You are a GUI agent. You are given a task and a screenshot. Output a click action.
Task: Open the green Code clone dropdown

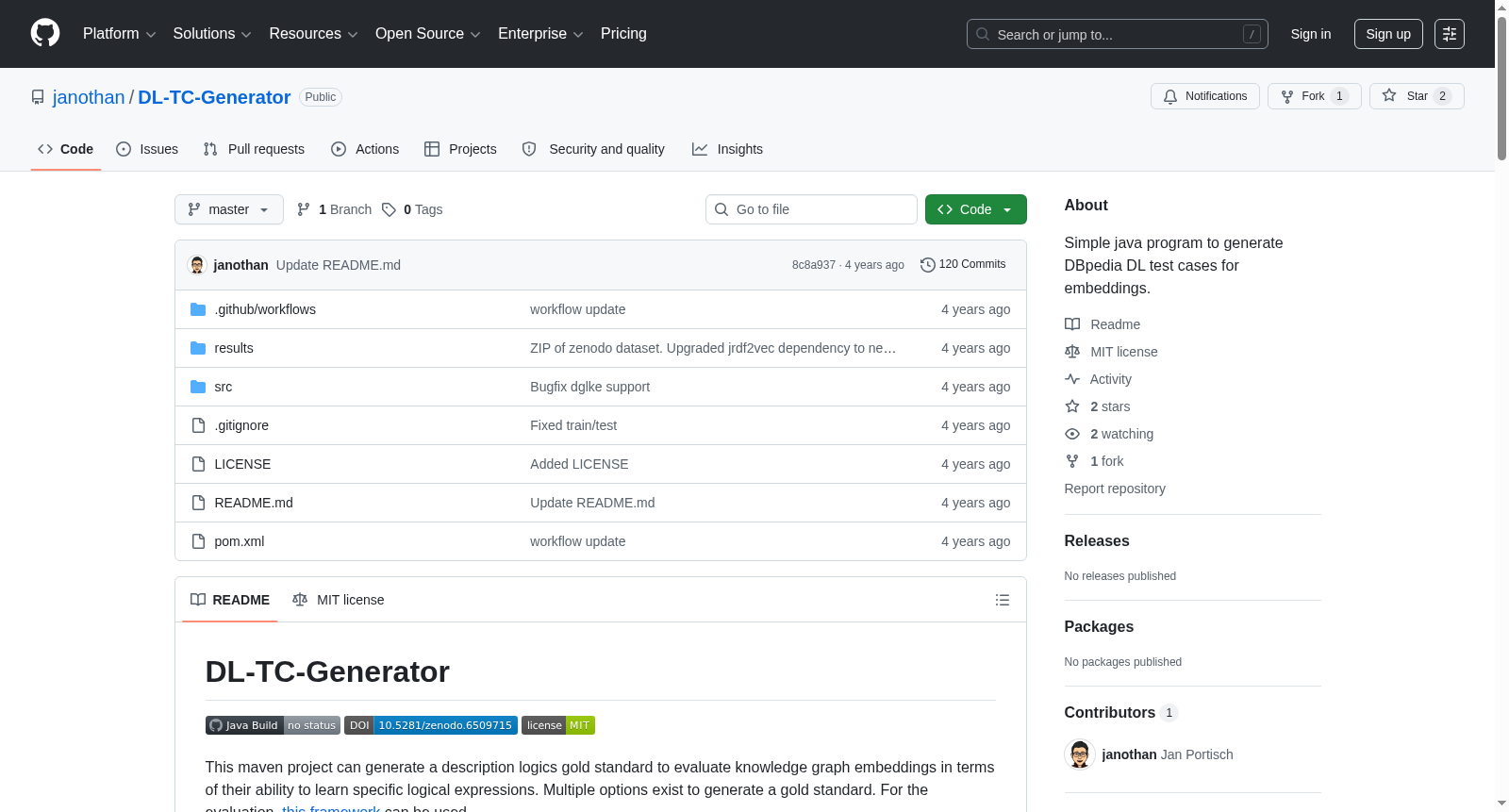click(976, 209)
